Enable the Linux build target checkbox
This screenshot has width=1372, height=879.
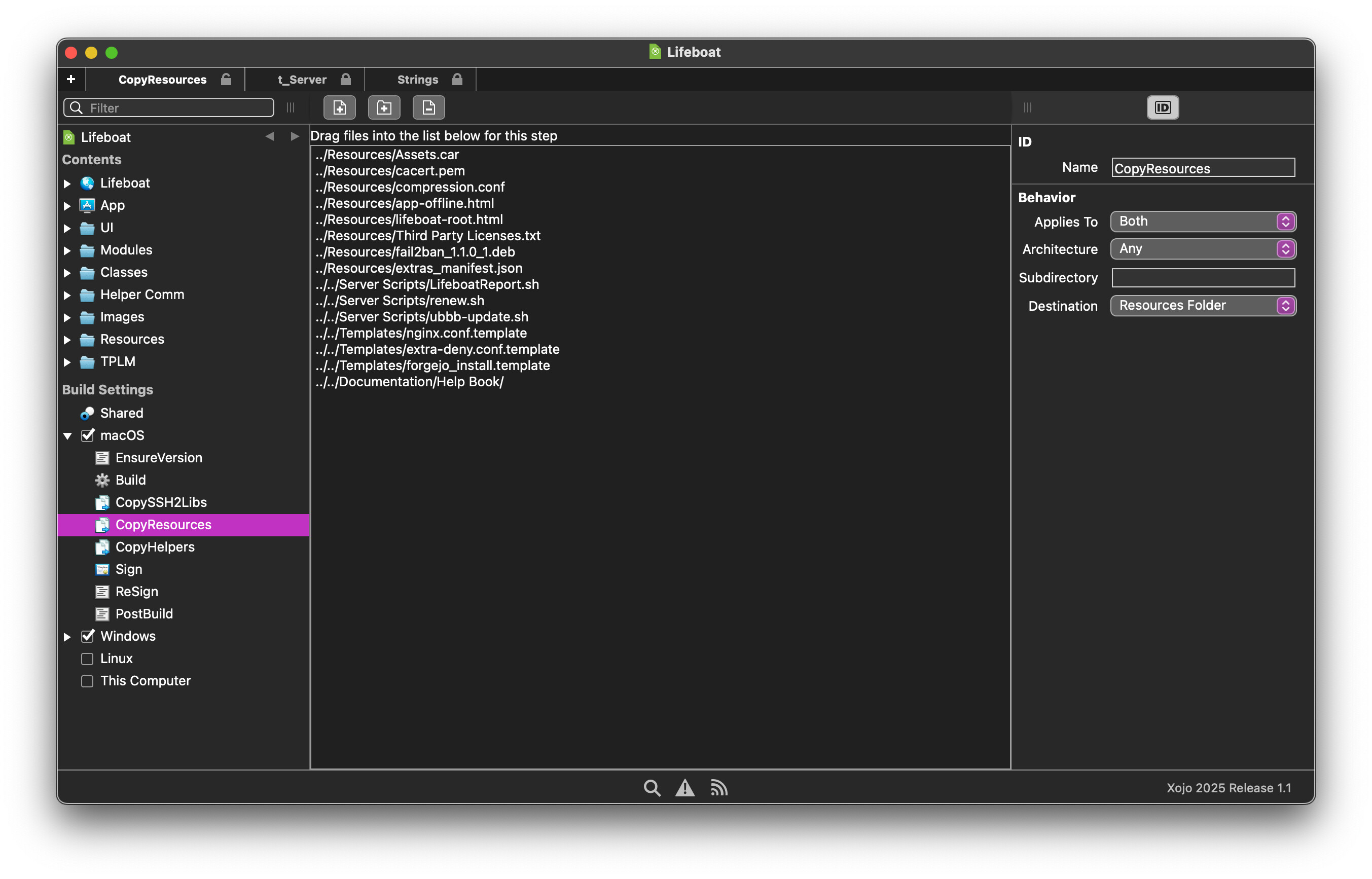click(87, 658)
